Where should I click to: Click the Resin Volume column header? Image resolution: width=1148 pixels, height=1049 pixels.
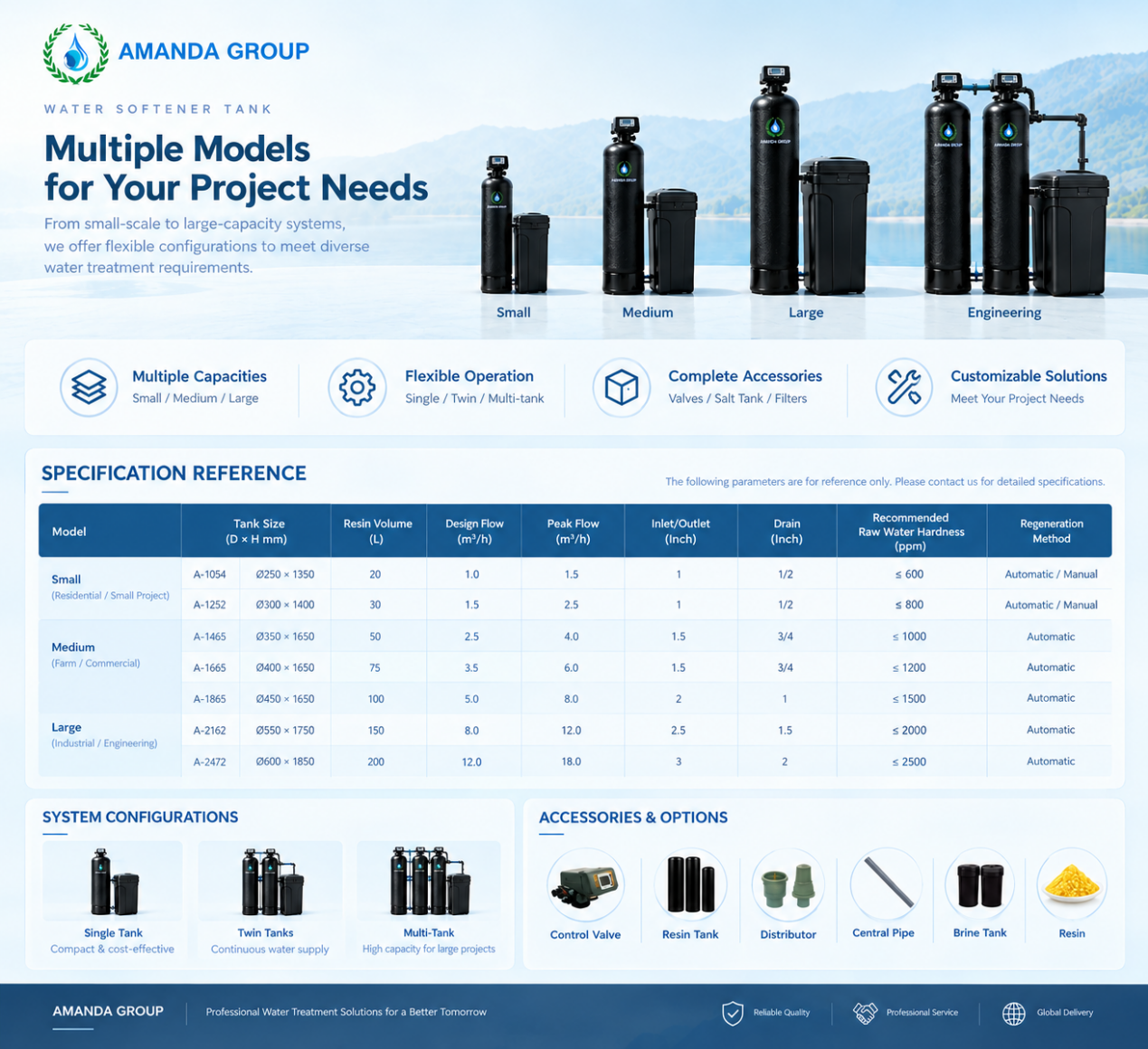377,531
